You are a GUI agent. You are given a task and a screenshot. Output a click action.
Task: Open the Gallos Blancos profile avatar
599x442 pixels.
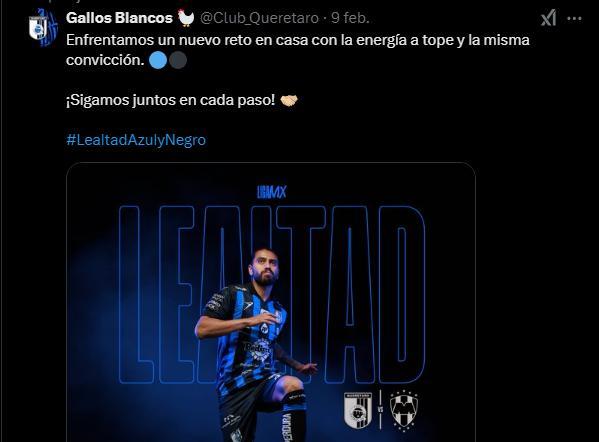pyautogui.click(x=43, y=28)
